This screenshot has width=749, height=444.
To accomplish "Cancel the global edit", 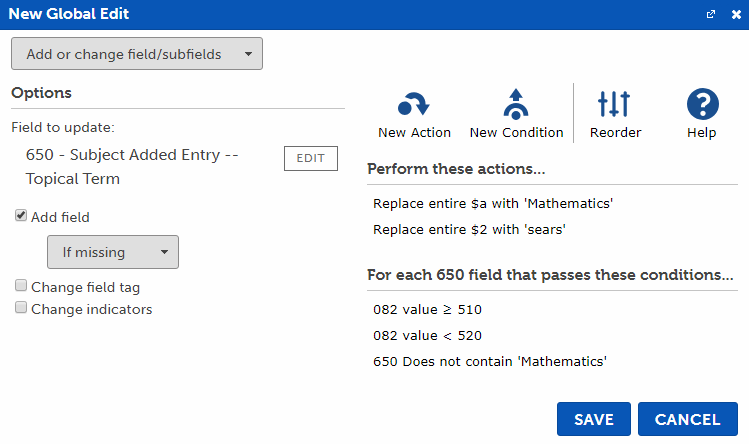I will click(687, 419).
